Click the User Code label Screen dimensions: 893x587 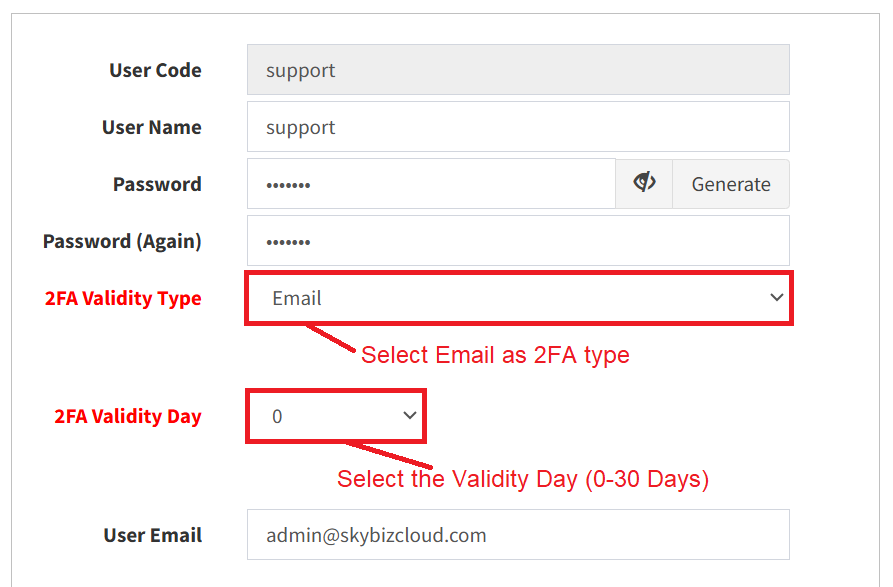pos(155,70)
